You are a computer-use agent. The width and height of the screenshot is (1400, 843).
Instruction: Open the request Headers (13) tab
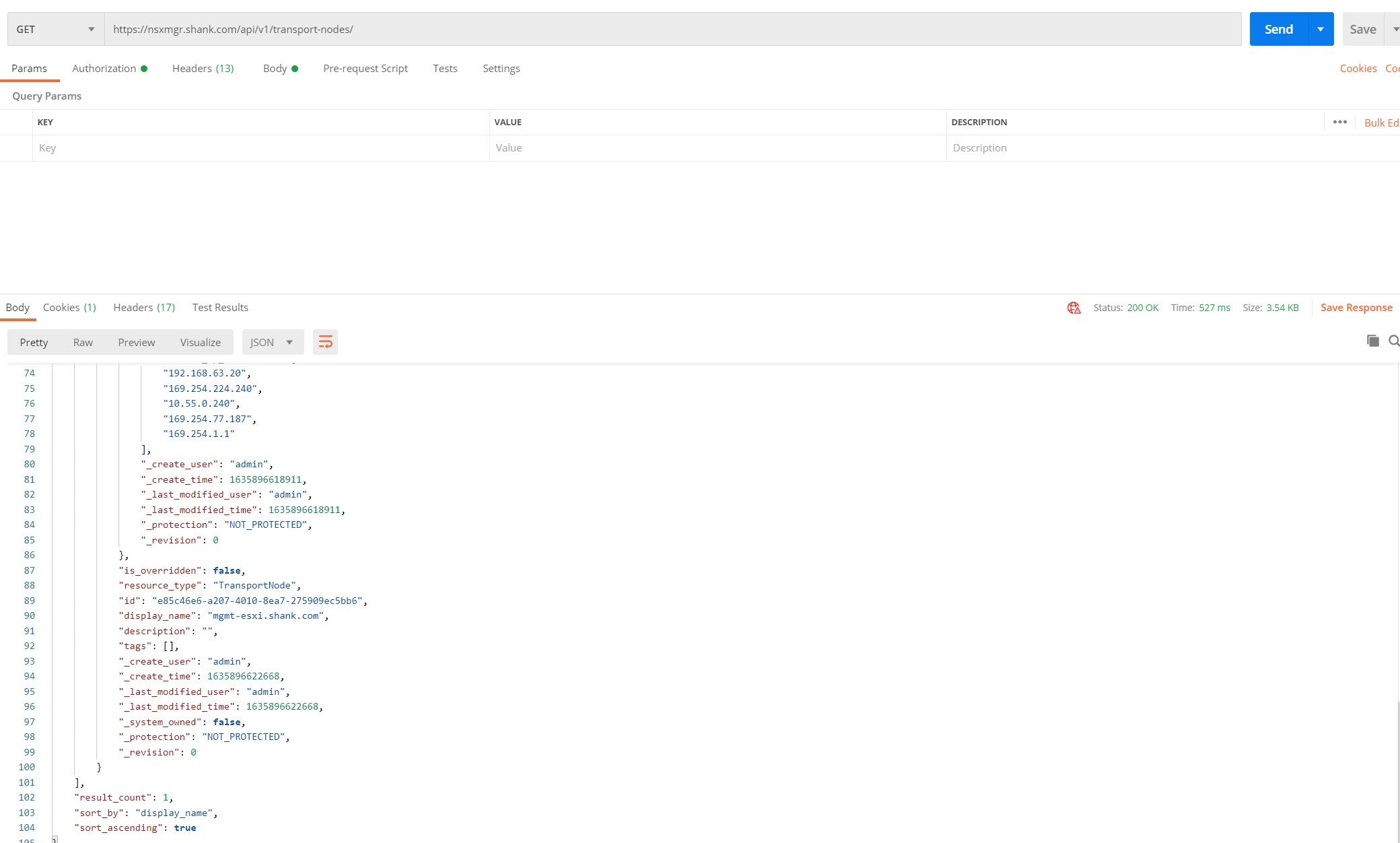pyautogui.click(x=203, y=69)
